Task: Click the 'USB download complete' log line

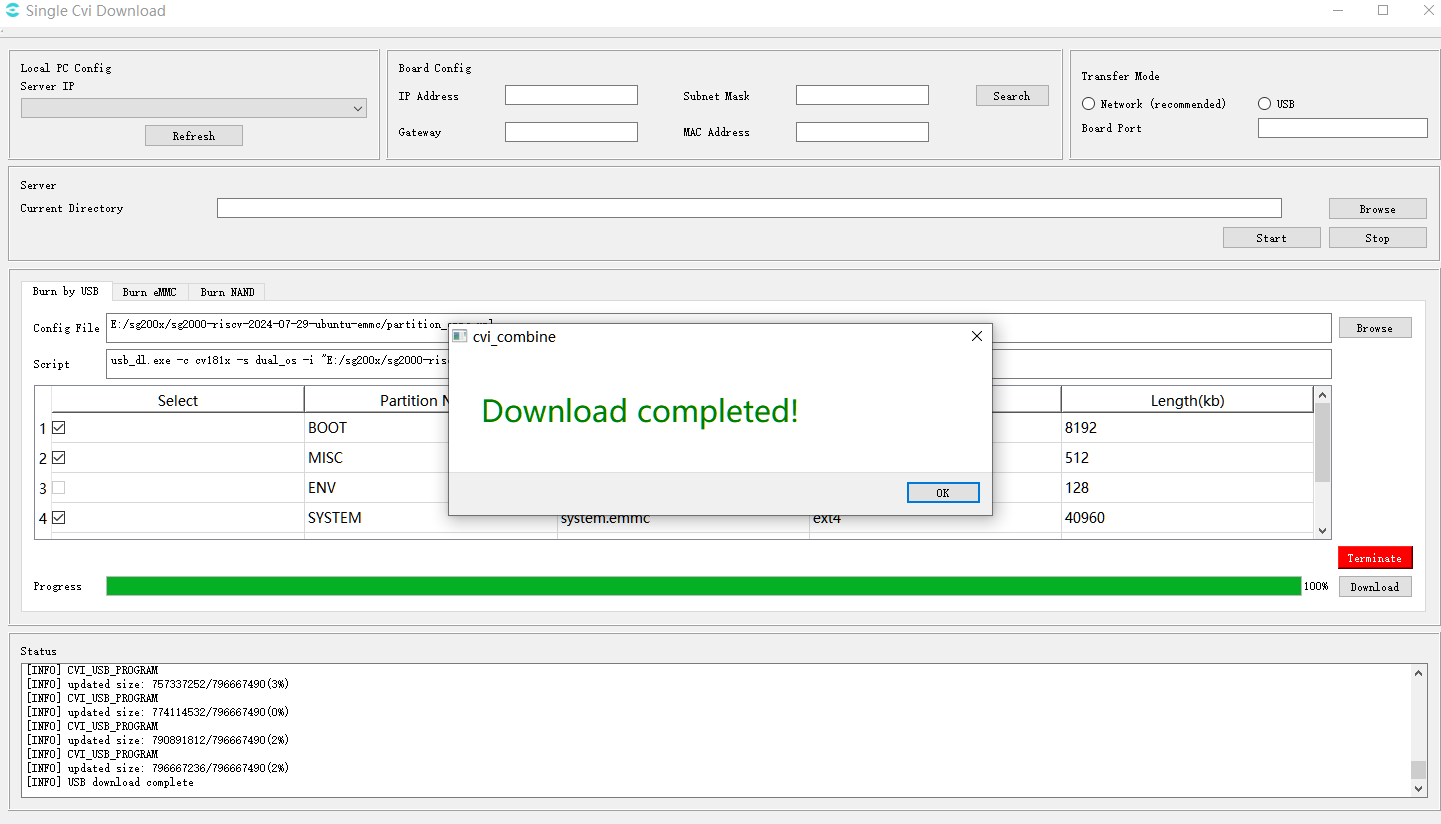Action: (x=110, y=782)
